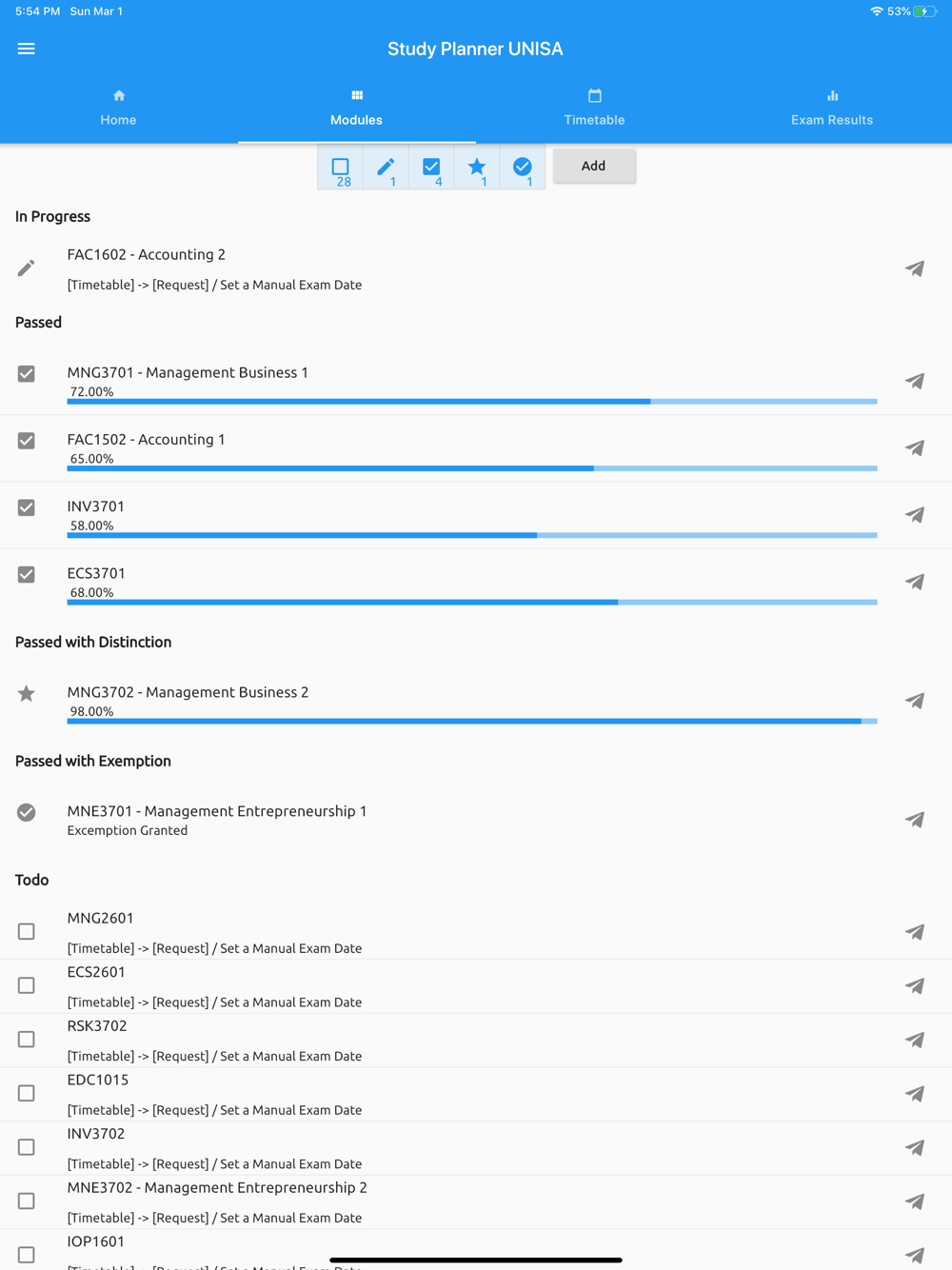
Task: Tap pencil icon for FAC1602 Accounting 2
Action: (x=27, y=268)
